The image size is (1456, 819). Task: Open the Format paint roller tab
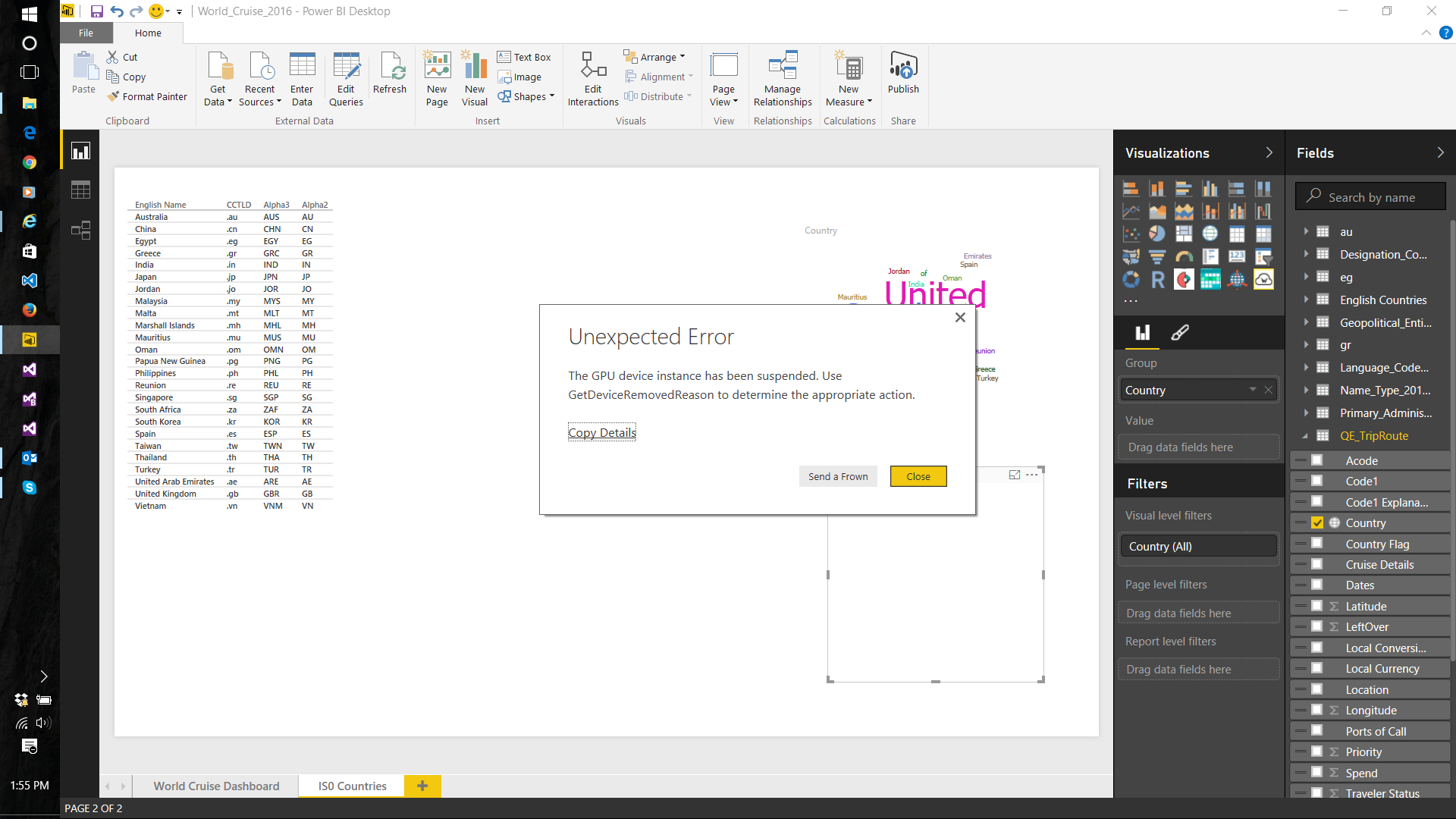pyautogui.click(x=1180, y=332)
